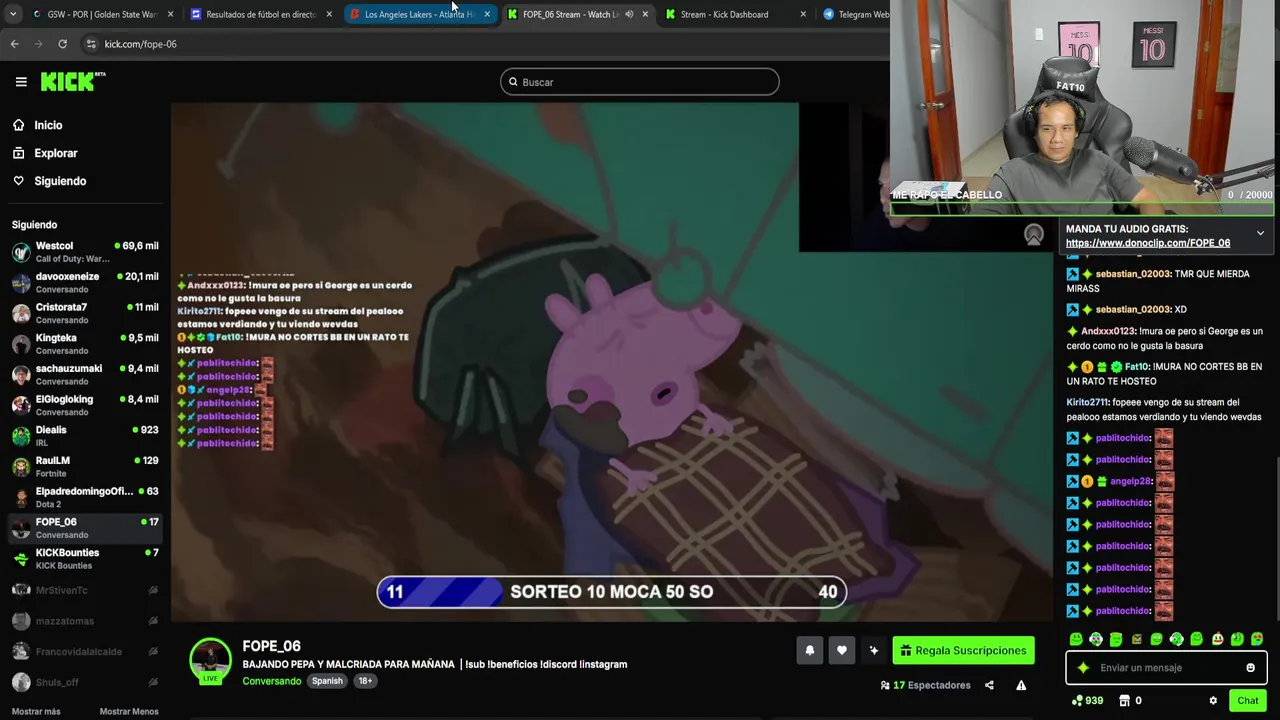Click username Kirito2711 in side chat
Image resolution: width=1280 pixels, height=720 pixels.
[1087, 402]
